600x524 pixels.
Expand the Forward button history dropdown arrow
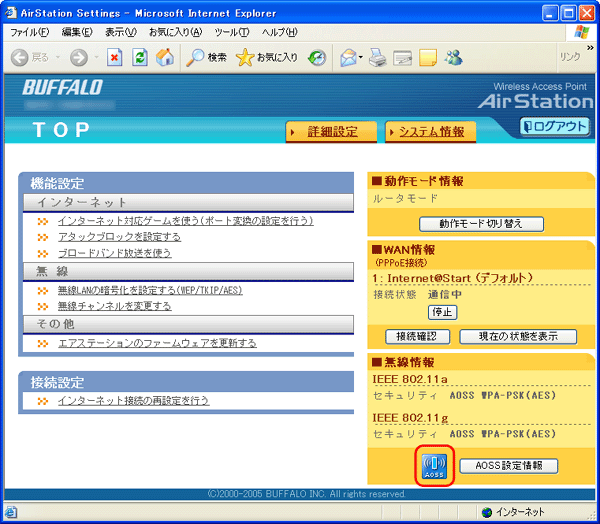coord(95,58)
